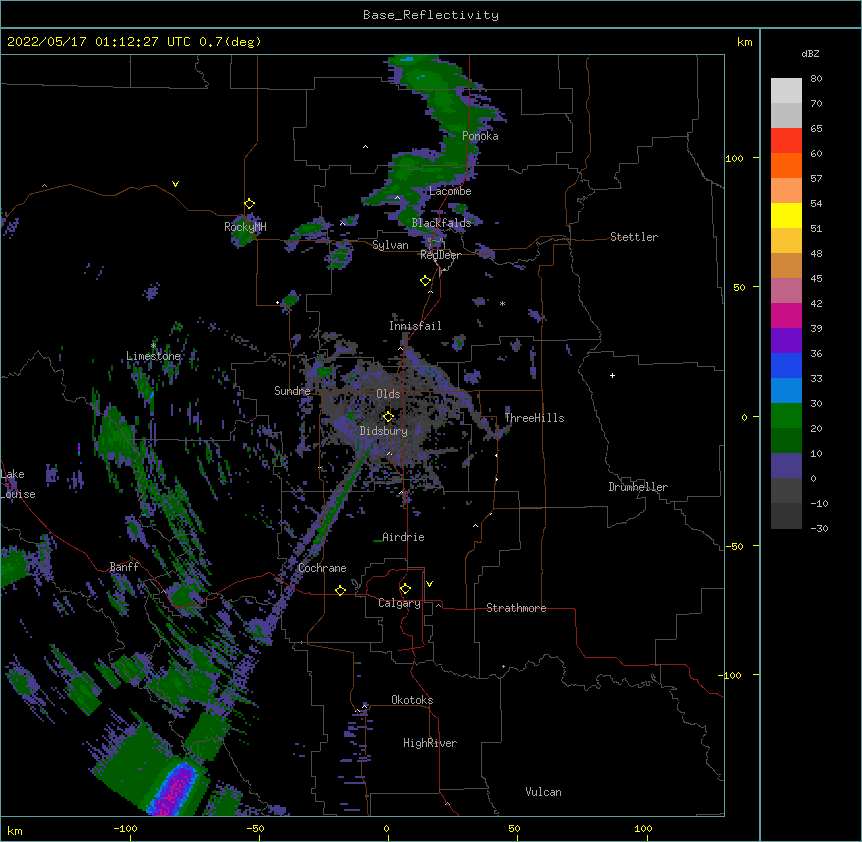Select the slate-blue 0–10 dBZ legend swatch
Screen dimensions: 862x842
tap(786, 466)
